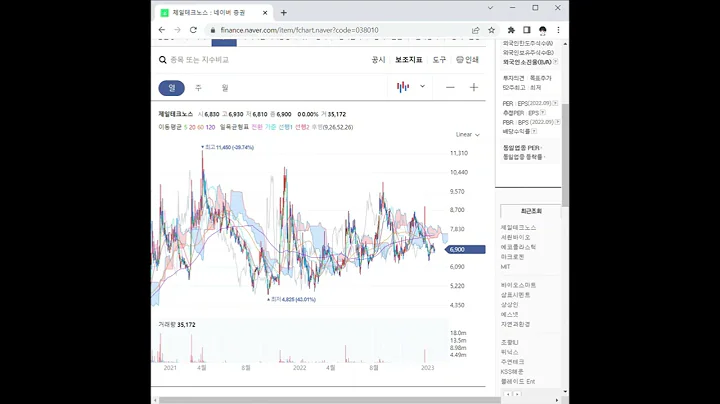This screenshot has width=720, height=404.
Task: Go back with the browser back arrow
Action: pos(162,30)
